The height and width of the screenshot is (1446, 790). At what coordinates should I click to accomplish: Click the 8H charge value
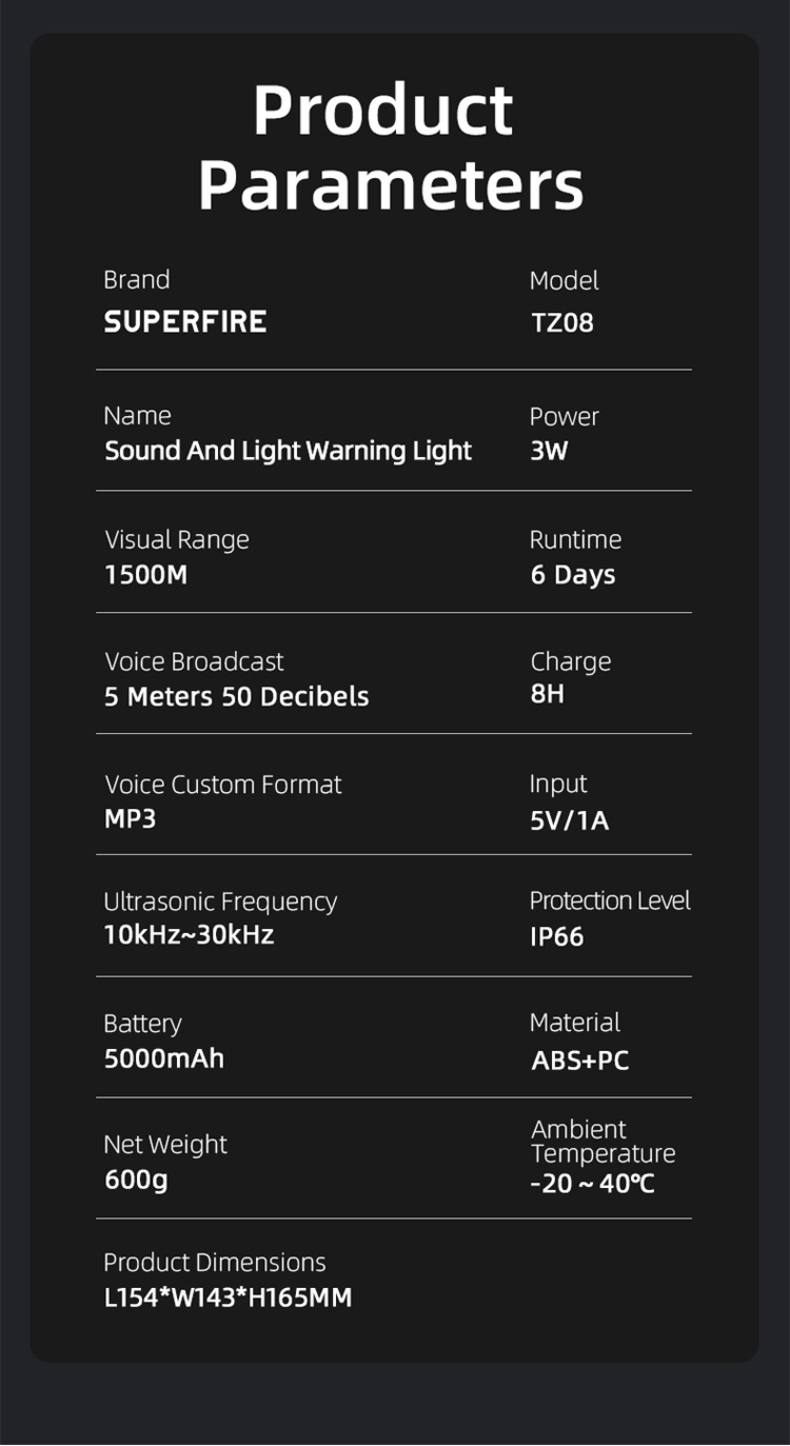point(547,694)
